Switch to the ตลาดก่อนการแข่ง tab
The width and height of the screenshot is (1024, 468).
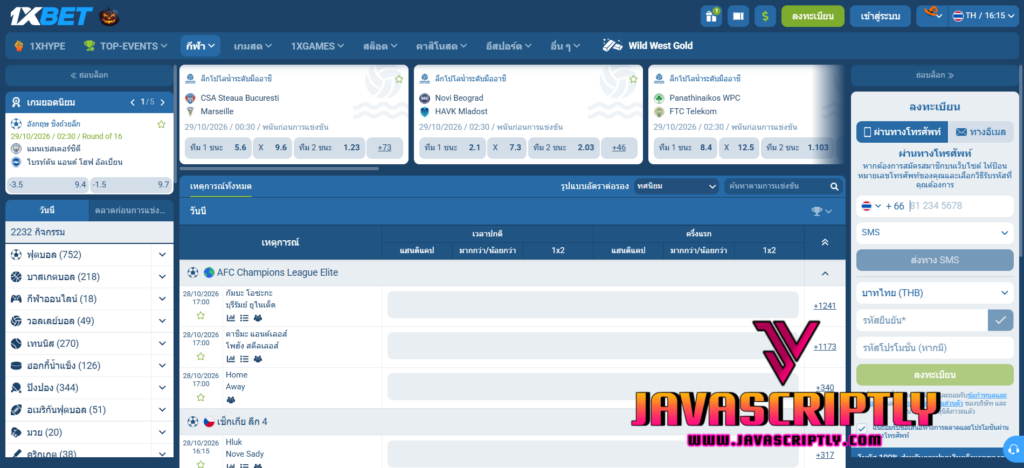131,211
